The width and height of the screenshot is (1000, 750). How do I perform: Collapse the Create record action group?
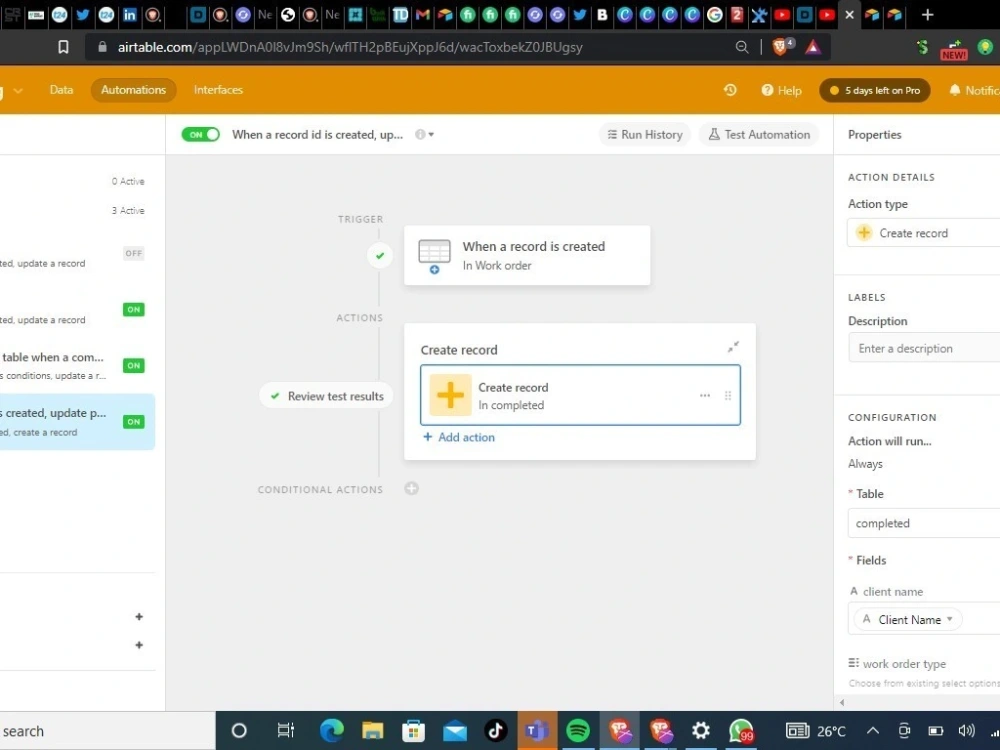[x=733, y=347]
